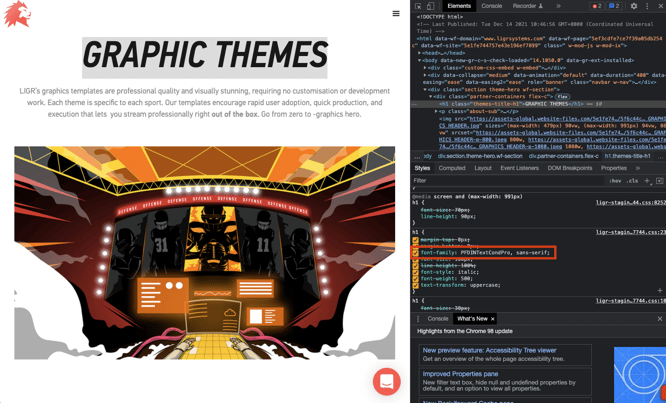Viewport: 666px width, 403px height.
Task: Uncheck the margin-top property checkbox
Action: (415, 240)
